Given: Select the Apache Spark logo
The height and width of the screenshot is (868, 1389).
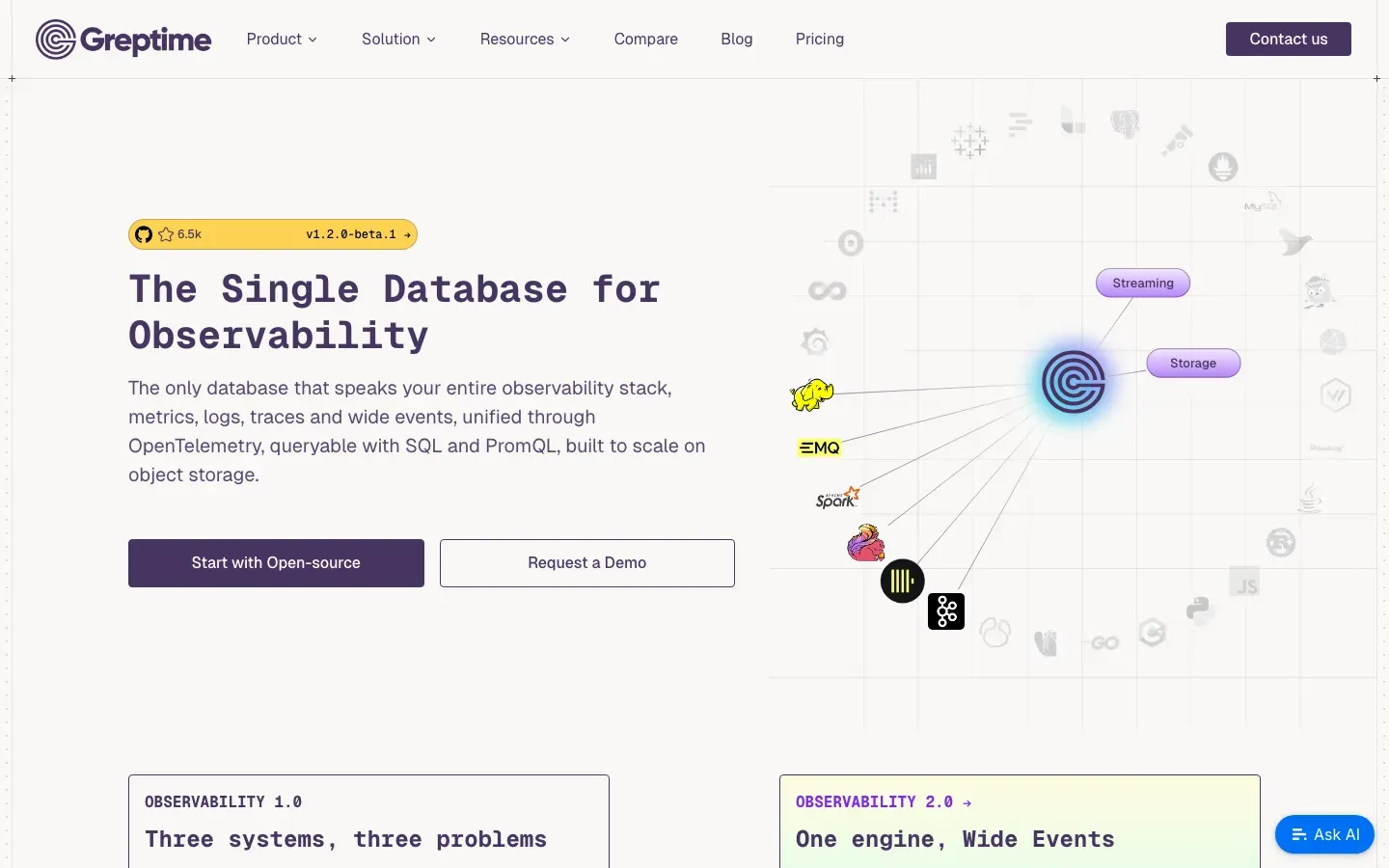Looking at the screenshot, I should (x=837, y=498).
